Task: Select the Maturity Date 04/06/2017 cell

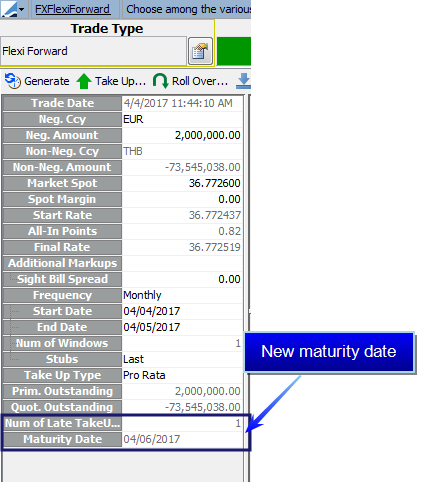Action: 182,439
